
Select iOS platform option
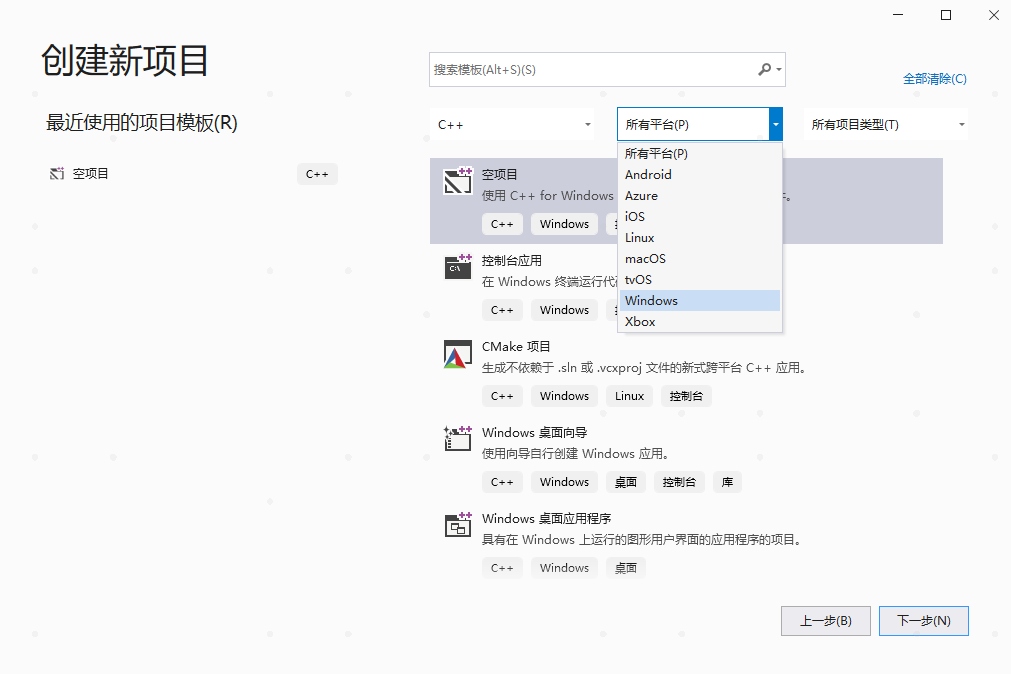[700, 217]
